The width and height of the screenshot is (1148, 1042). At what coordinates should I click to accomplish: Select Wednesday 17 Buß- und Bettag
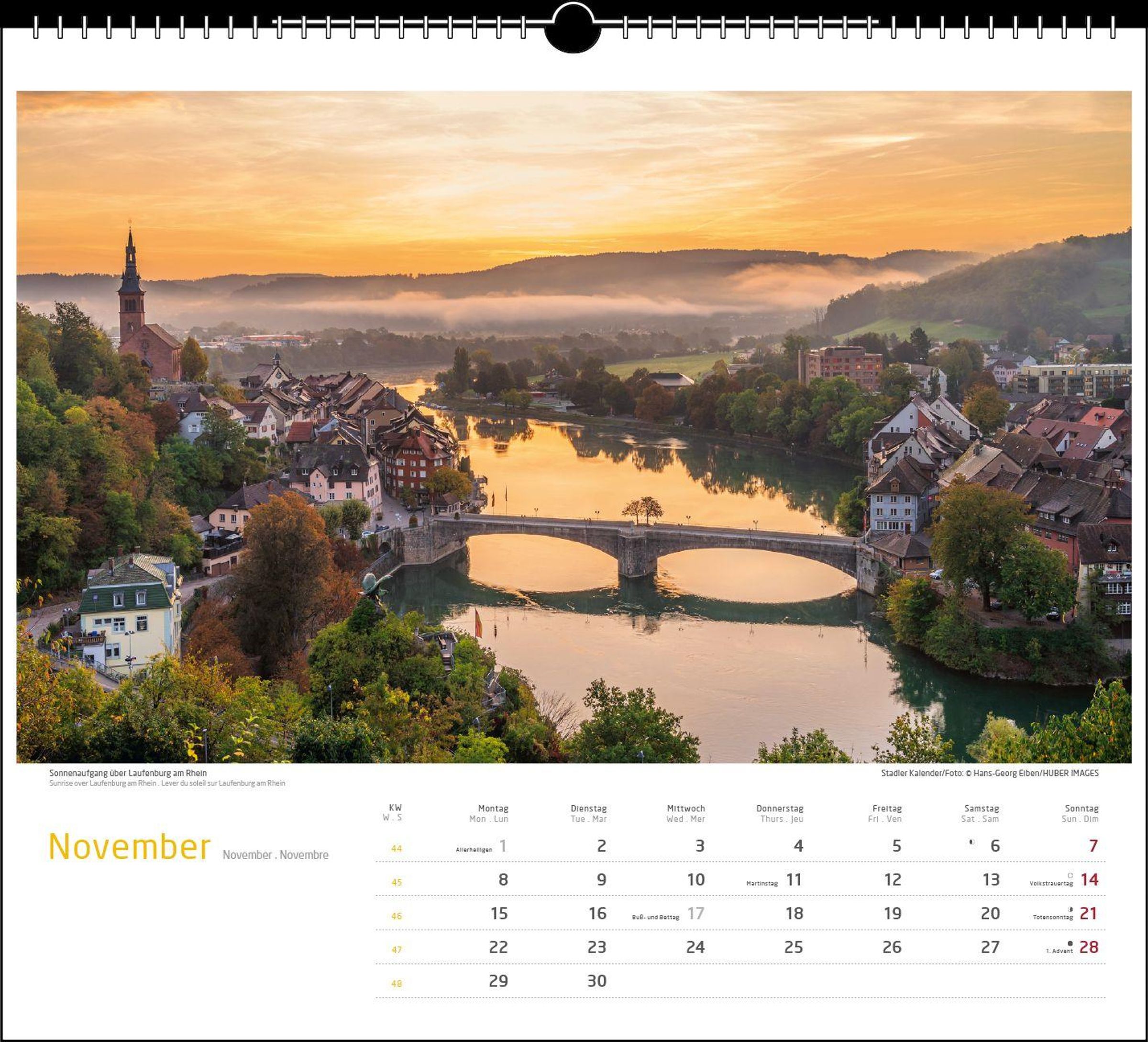point(695,914)
